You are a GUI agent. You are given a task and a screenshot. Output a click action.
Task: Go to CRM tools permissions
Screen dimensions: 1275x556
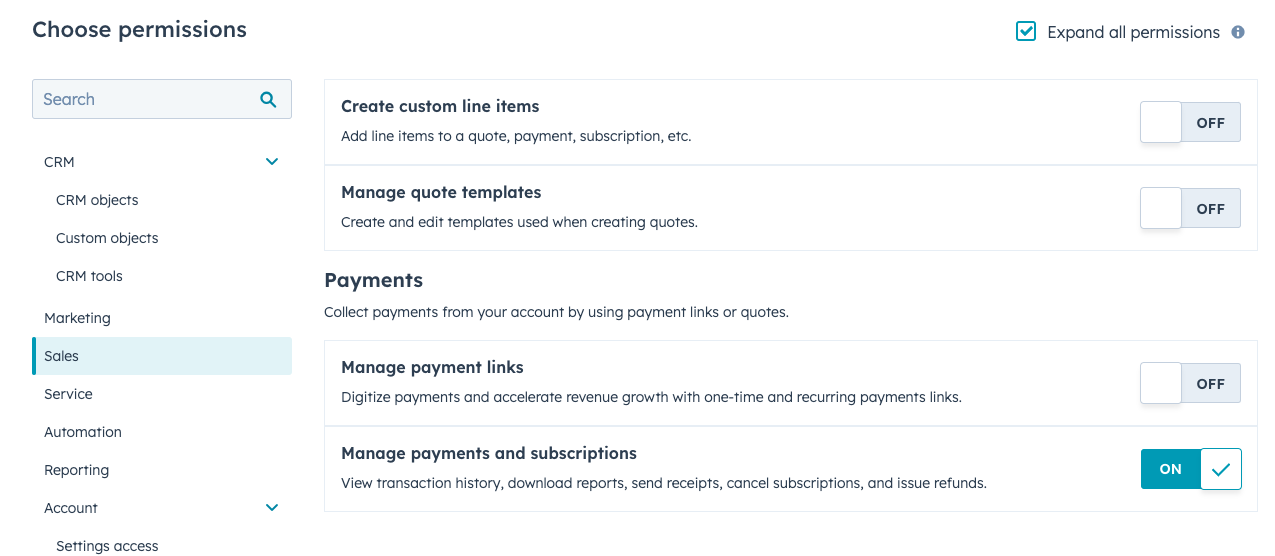click(89, 276)
